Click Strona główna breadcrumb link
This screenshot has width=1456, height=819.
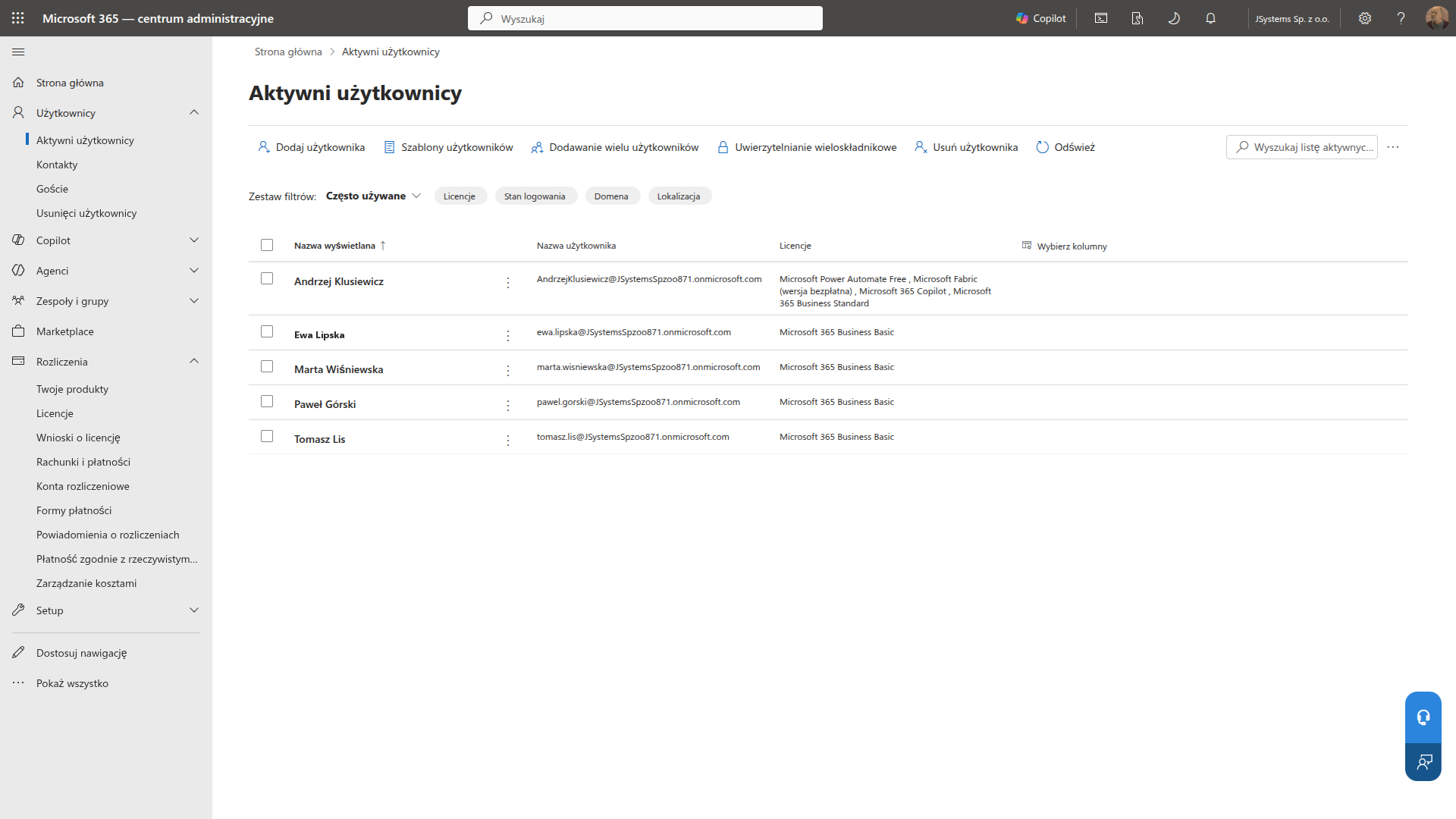(288, 52)
